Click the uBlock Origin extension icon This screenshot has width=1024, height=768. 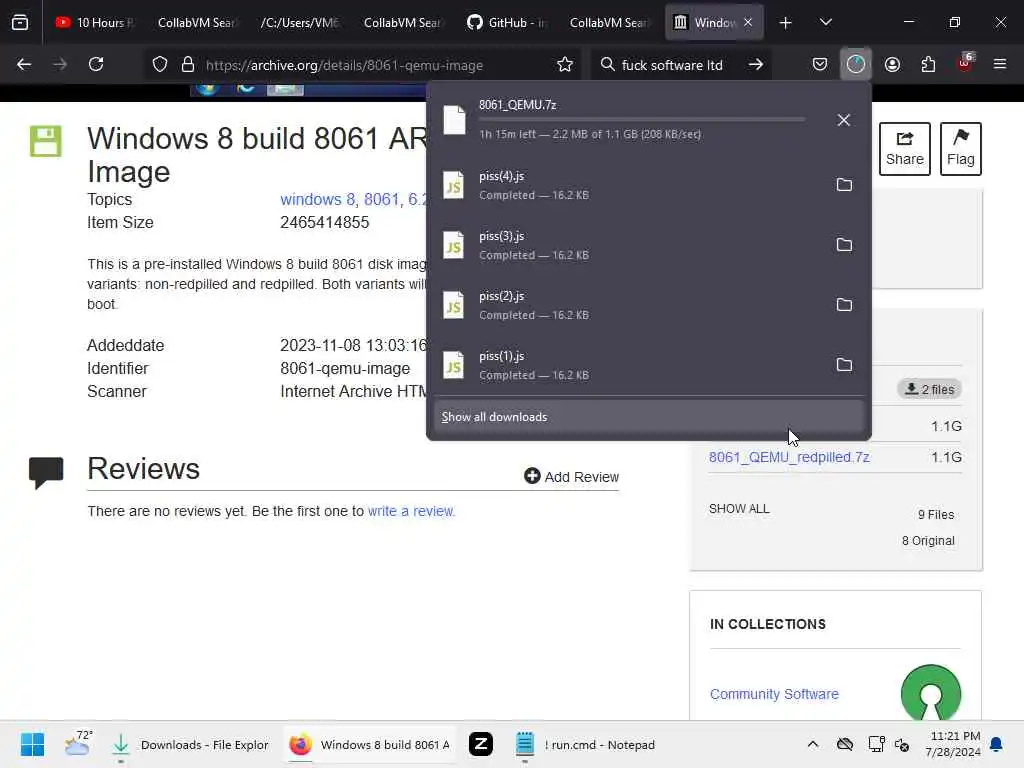point(964,63)
